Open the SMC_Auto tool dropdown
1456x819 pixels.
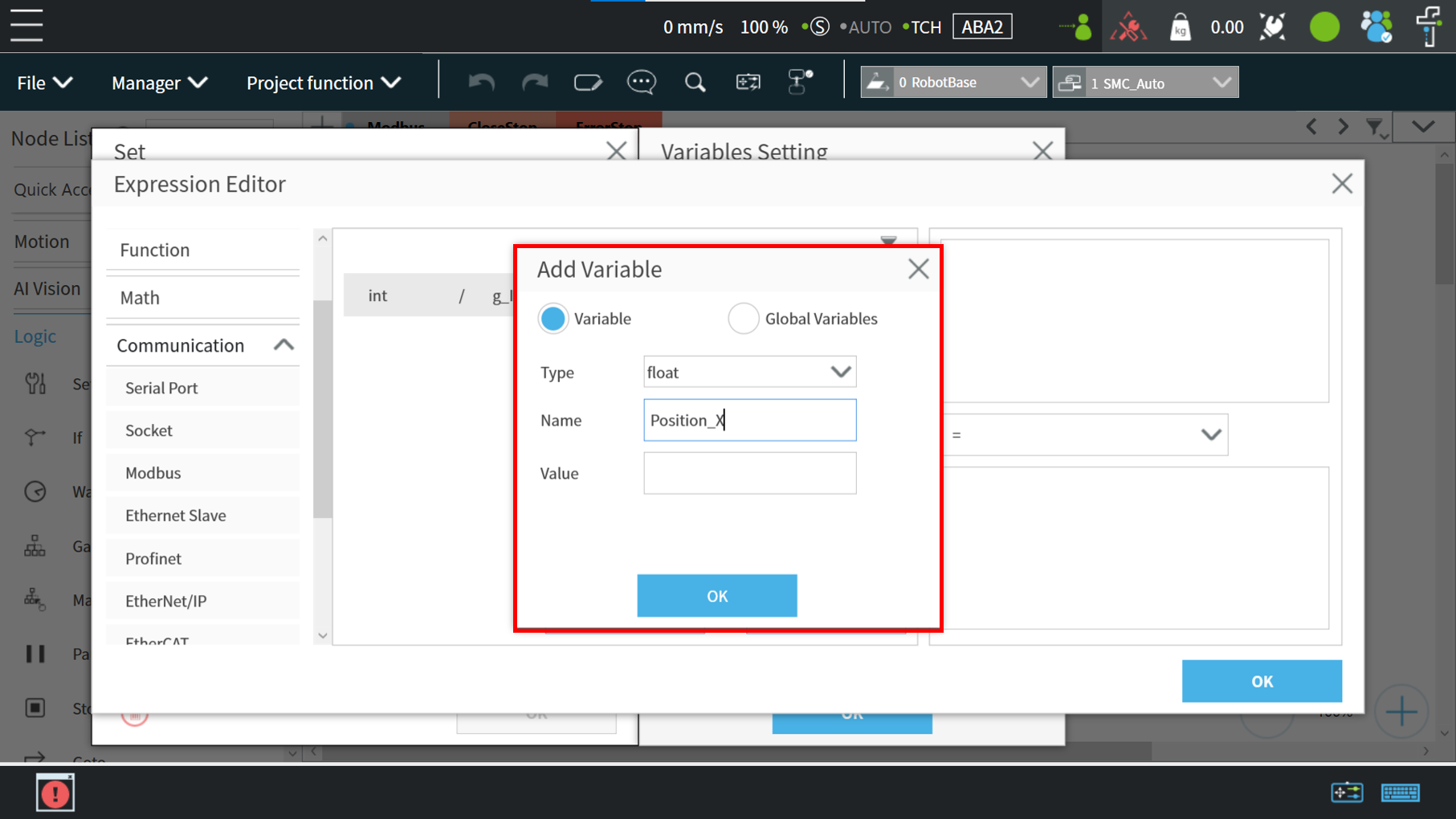tap(1145, 83)
